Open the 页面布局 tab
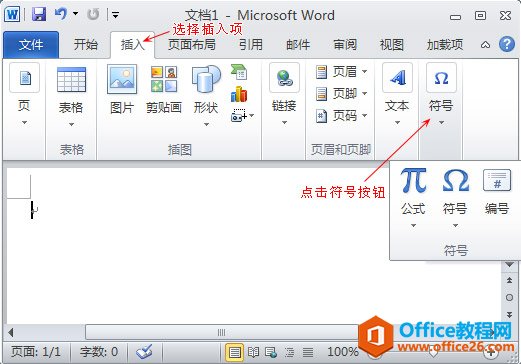 point(192,44)
